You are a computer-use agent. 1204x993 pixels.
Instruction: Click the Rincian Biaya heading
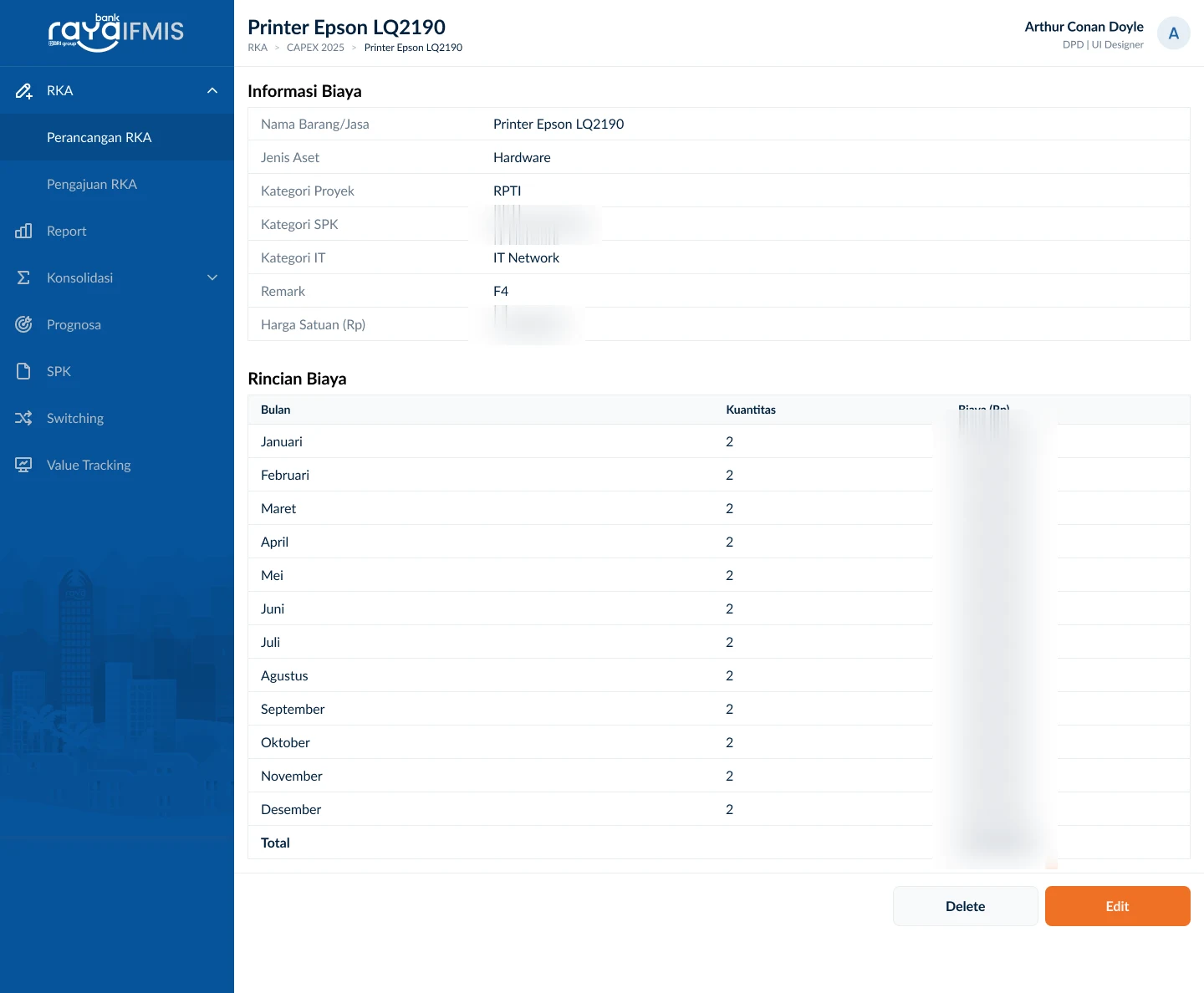297,379
